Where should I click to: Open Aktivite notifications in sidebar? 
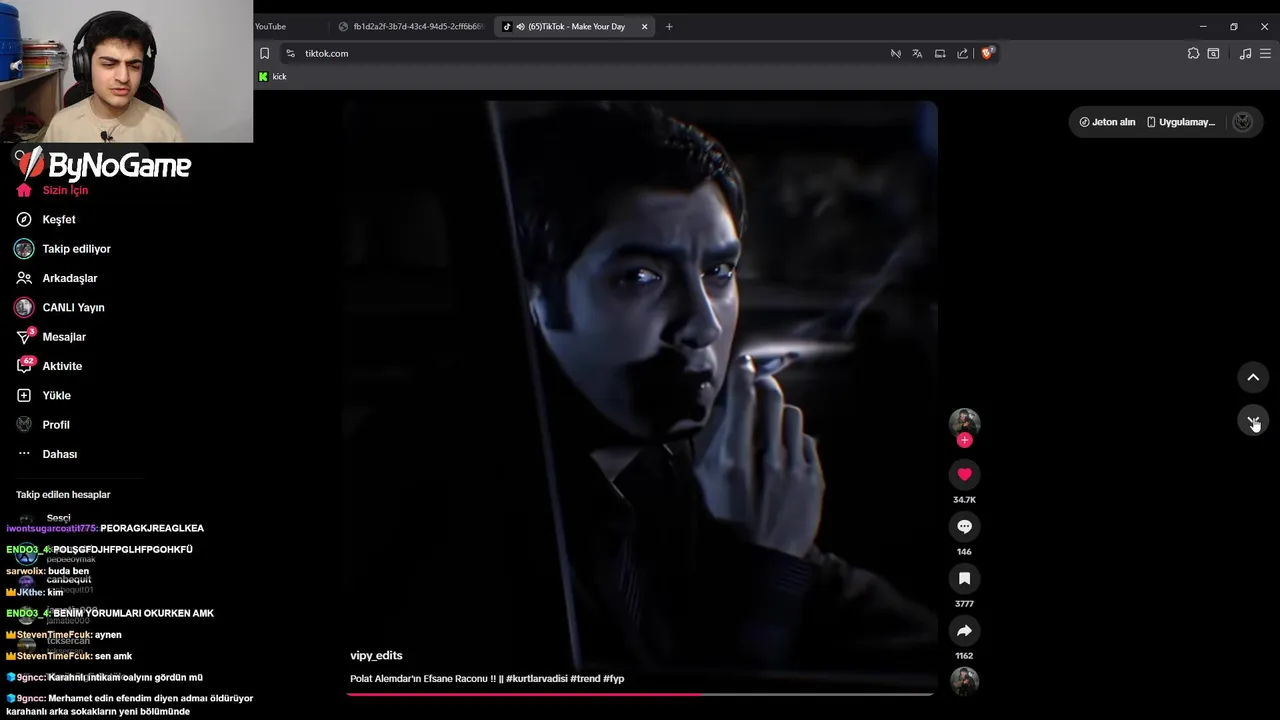pos(62,366)
